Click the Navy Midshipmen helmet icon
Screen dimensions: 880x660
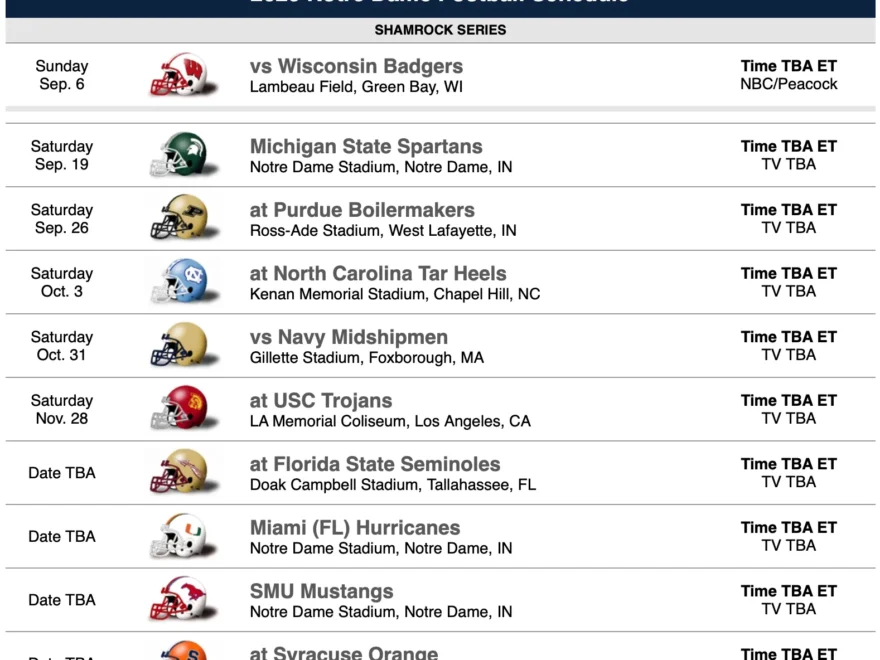click(178, 345)
